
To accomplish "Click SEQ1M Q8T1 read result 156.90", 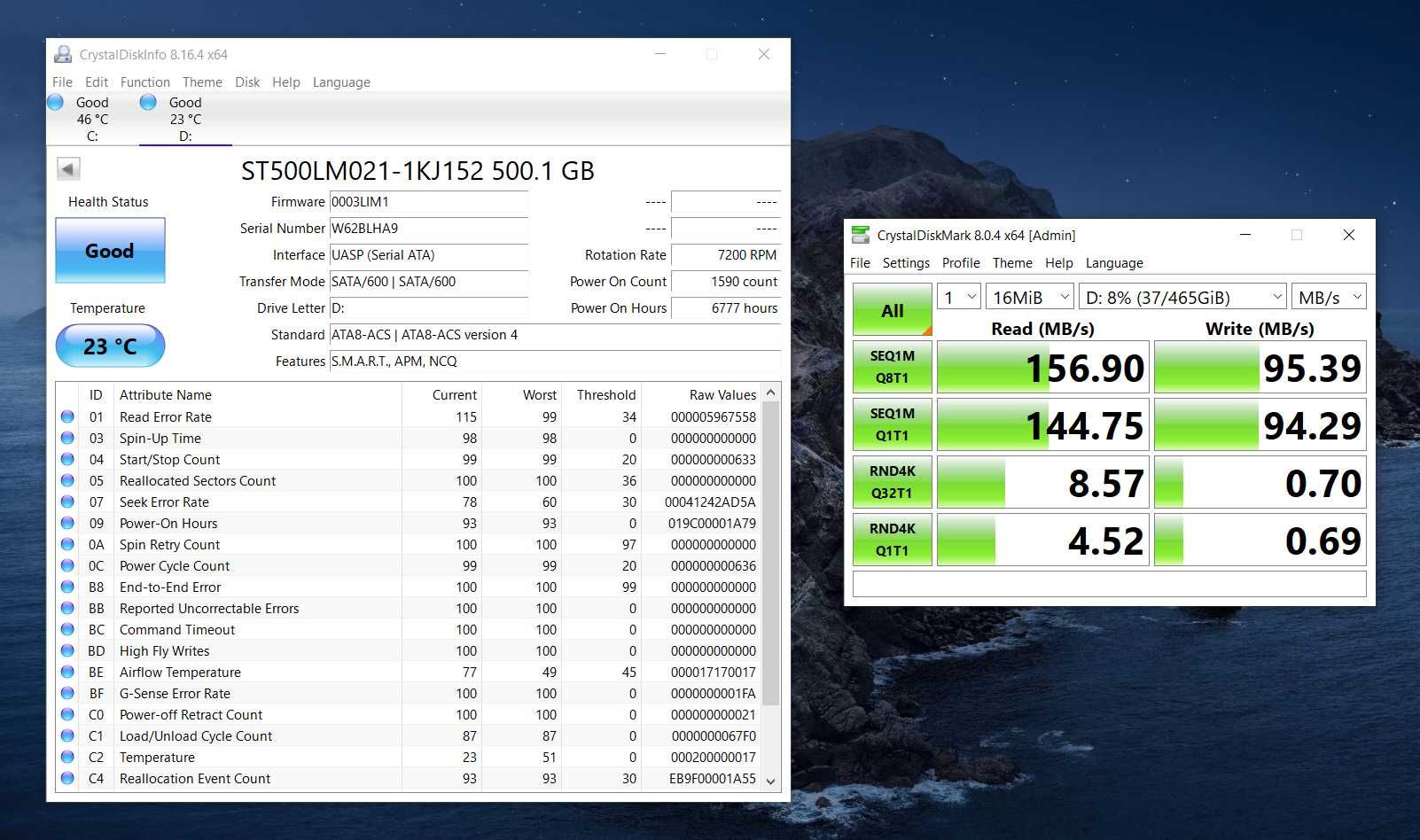I will [x=1043, y=367].
